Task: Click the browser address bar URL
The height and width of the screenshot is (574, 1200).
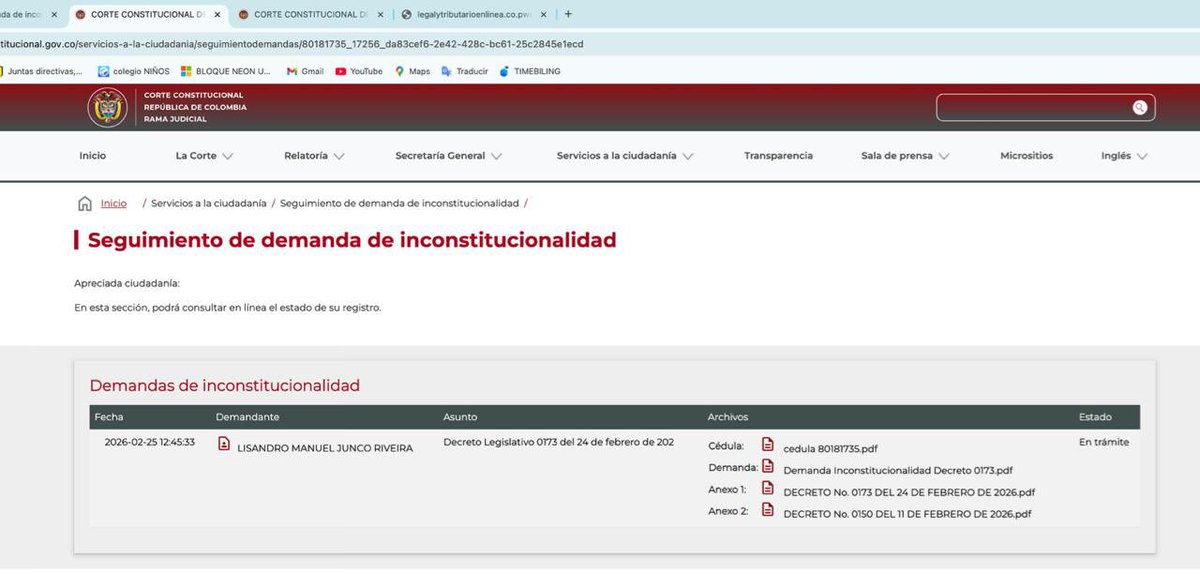Action: [x=290, y=44]
